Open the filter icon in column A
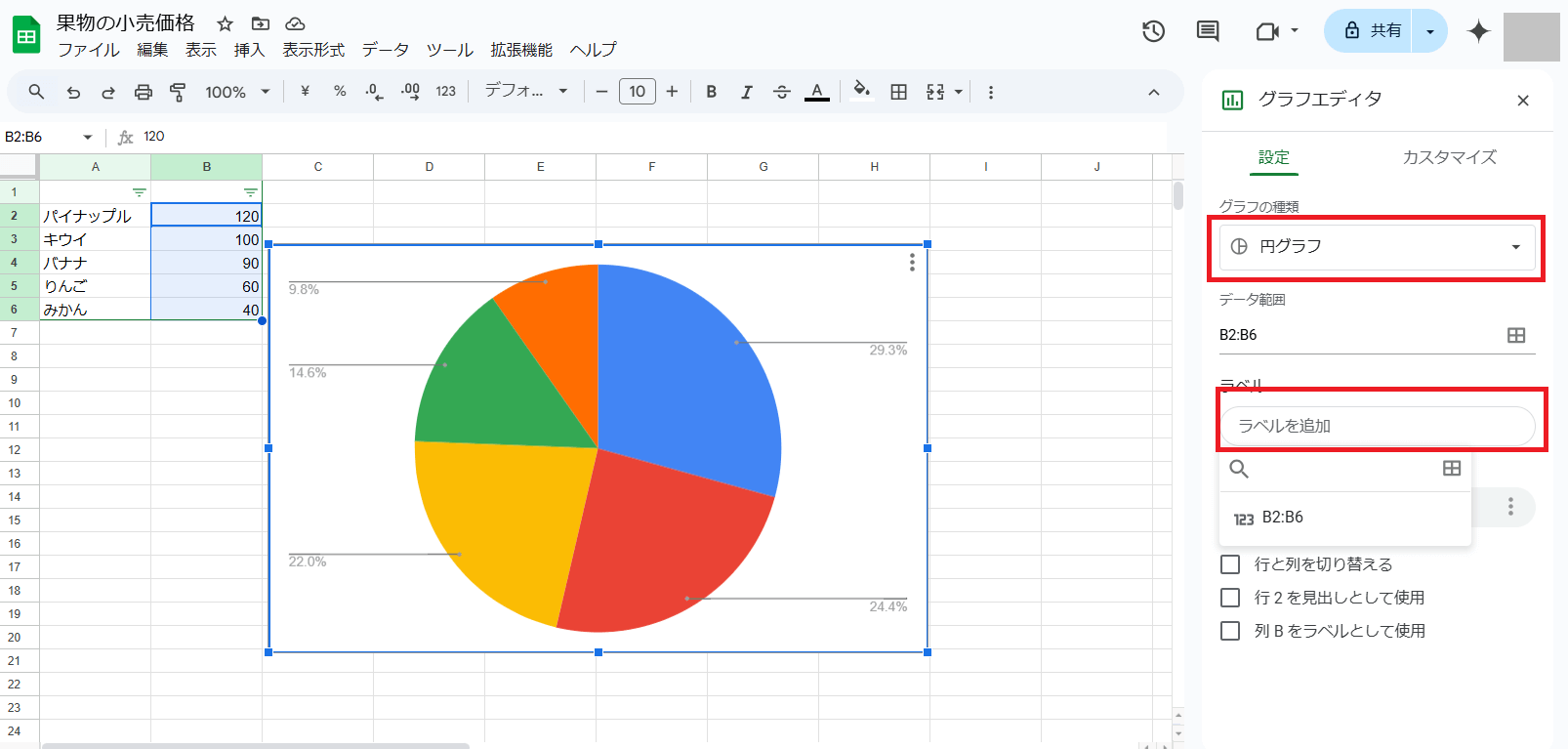The width and height of the screenshot is (1568, 749). (x=140, y=192)
